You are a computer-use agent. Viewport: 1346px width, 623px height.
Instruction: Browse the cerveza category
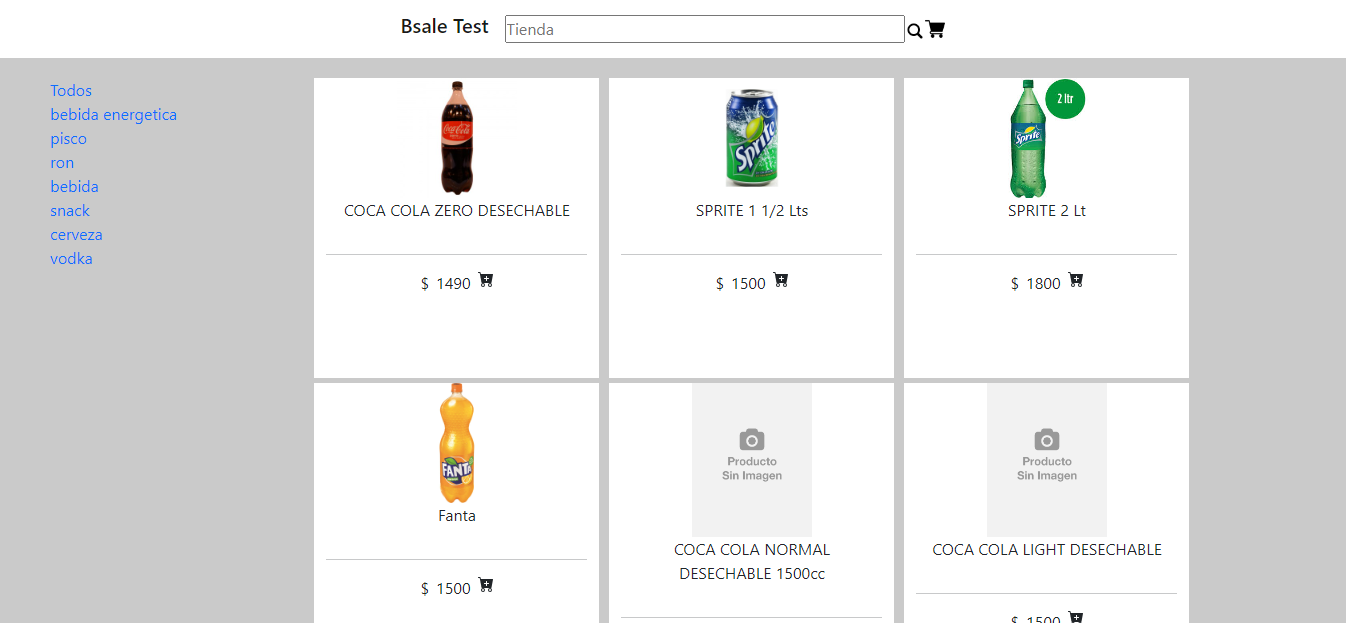coord(76,234)
